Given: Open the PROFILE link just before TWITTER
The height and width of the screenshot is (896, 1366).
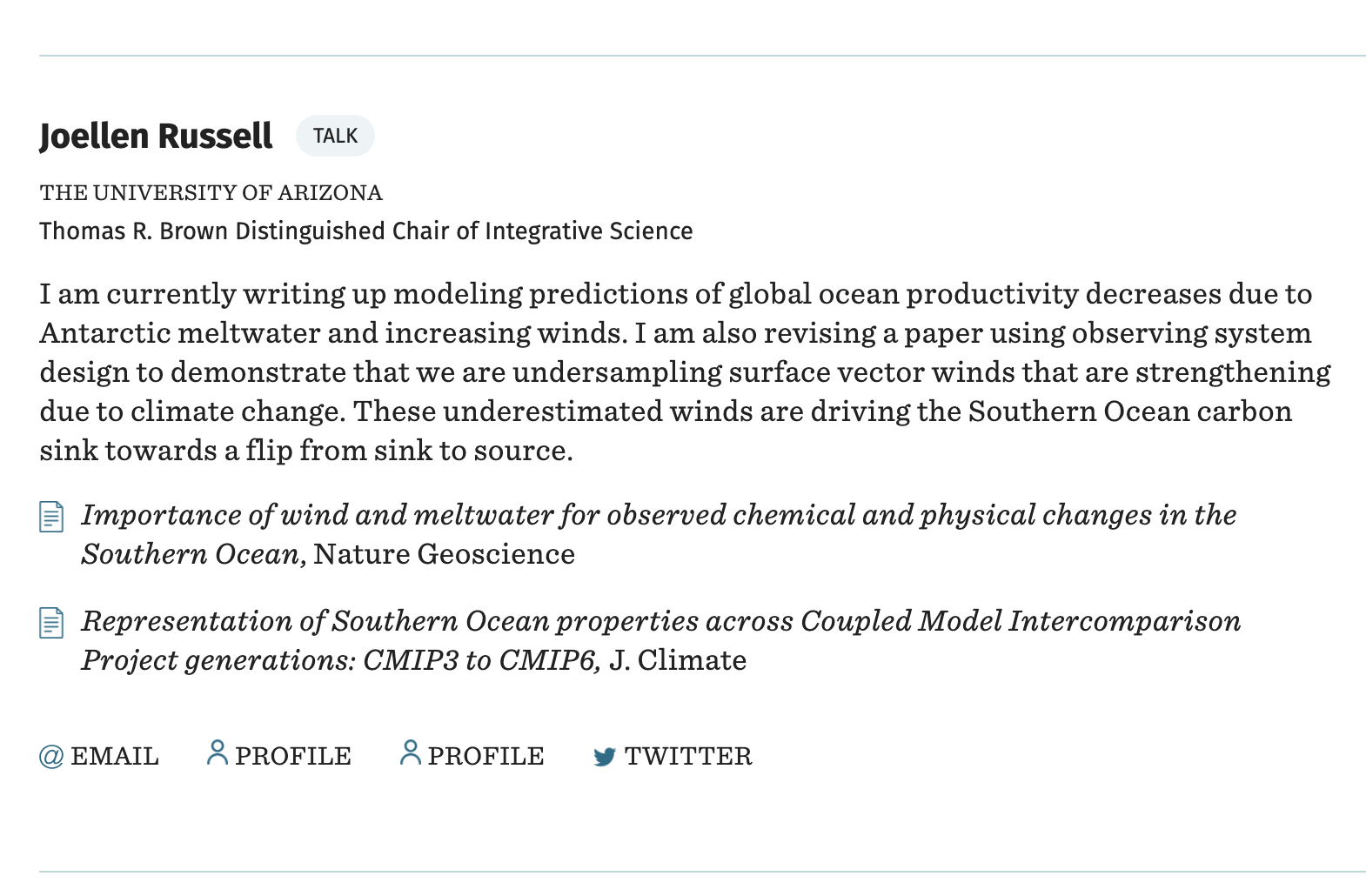Looking at the screenshot, I should [x=472, y=755].
